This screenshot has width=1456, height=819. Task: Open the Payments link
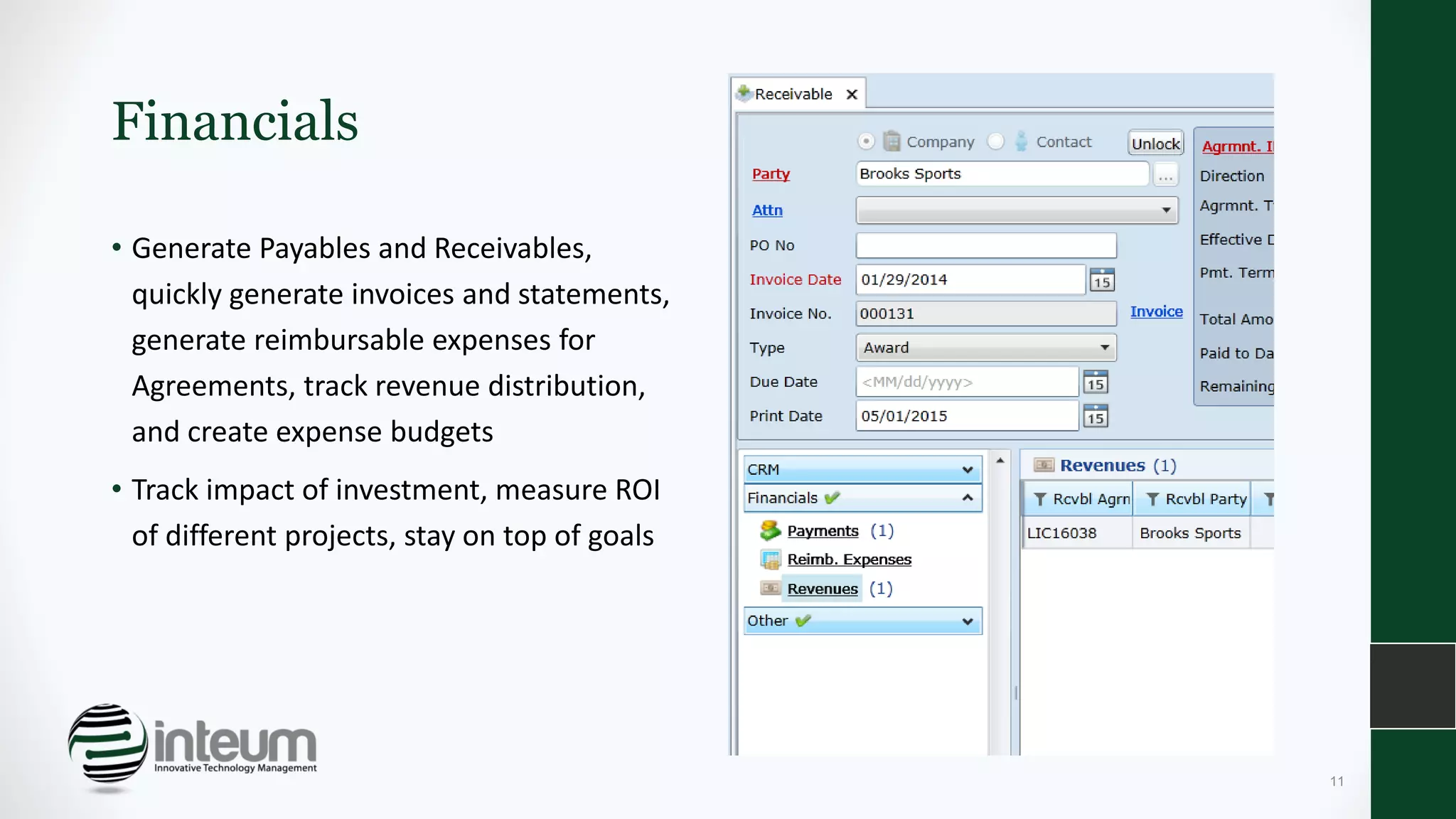[823, 531]
